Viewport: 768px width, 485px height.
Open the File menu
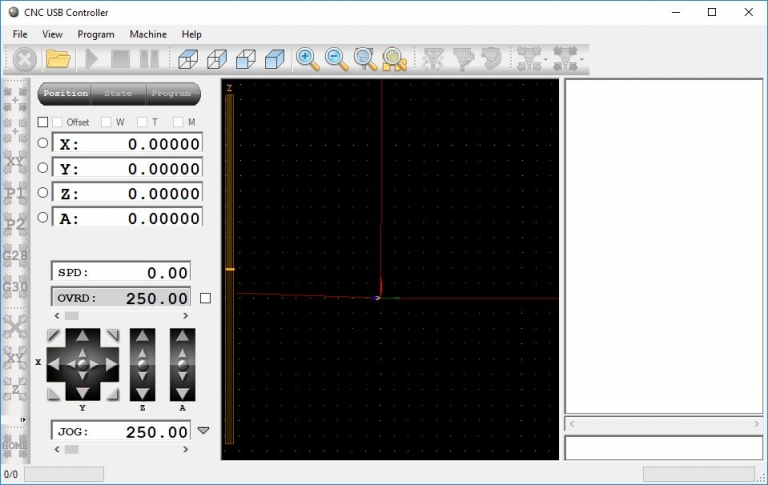pos(20,34)
